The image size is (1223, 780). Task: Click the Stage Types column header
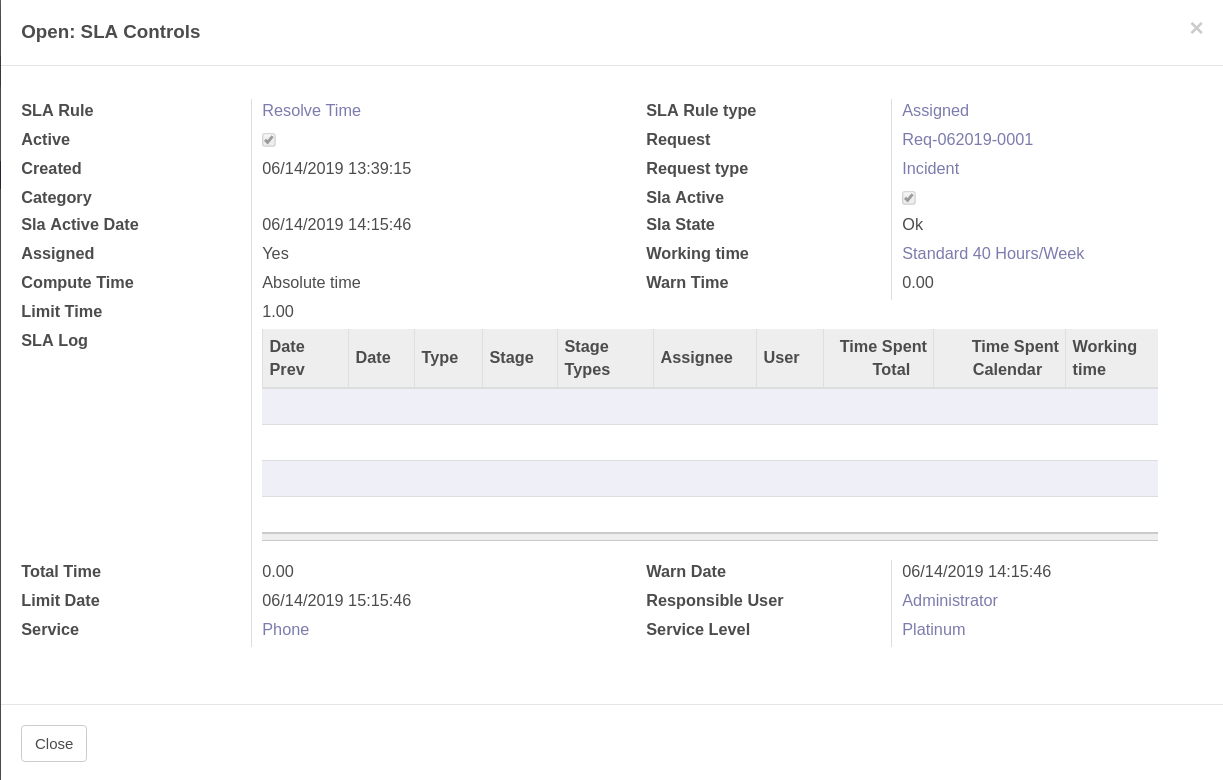click(587, 358)
